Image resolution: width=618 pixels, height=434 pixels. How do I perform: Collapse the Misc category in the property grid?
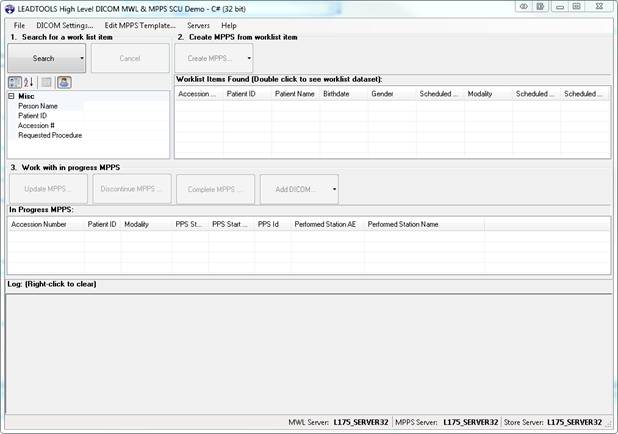click(11, 96)
